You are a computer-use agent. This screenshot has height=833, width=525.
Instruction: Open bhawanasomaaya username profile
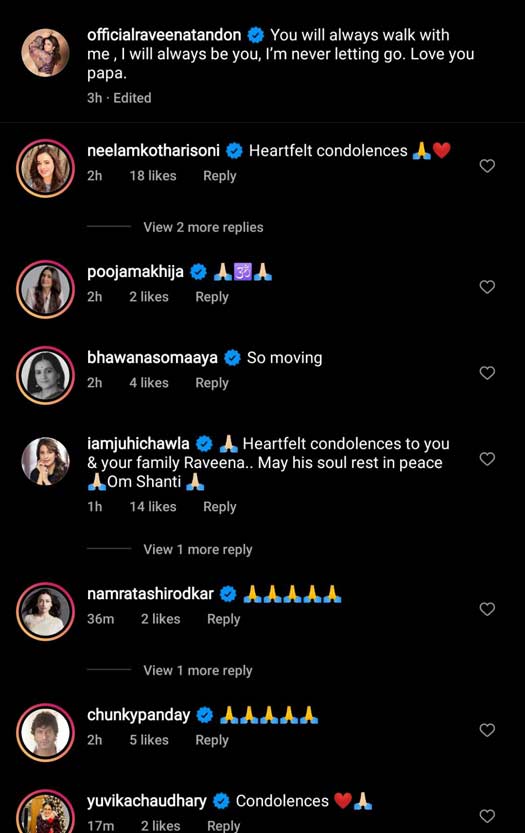pos(152,358)
